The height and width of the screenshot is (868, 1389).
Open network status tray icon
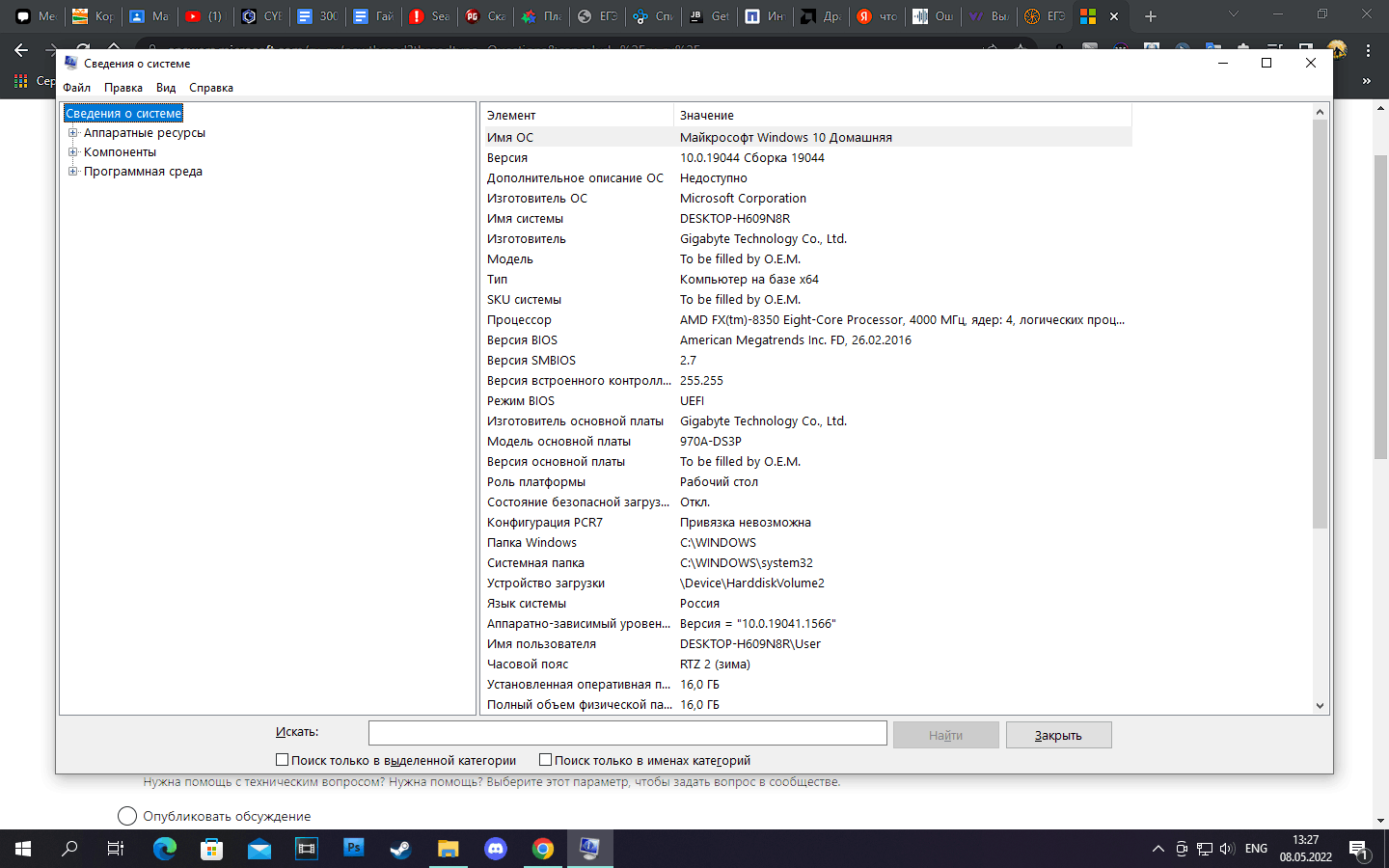[x=1205, y=849]
